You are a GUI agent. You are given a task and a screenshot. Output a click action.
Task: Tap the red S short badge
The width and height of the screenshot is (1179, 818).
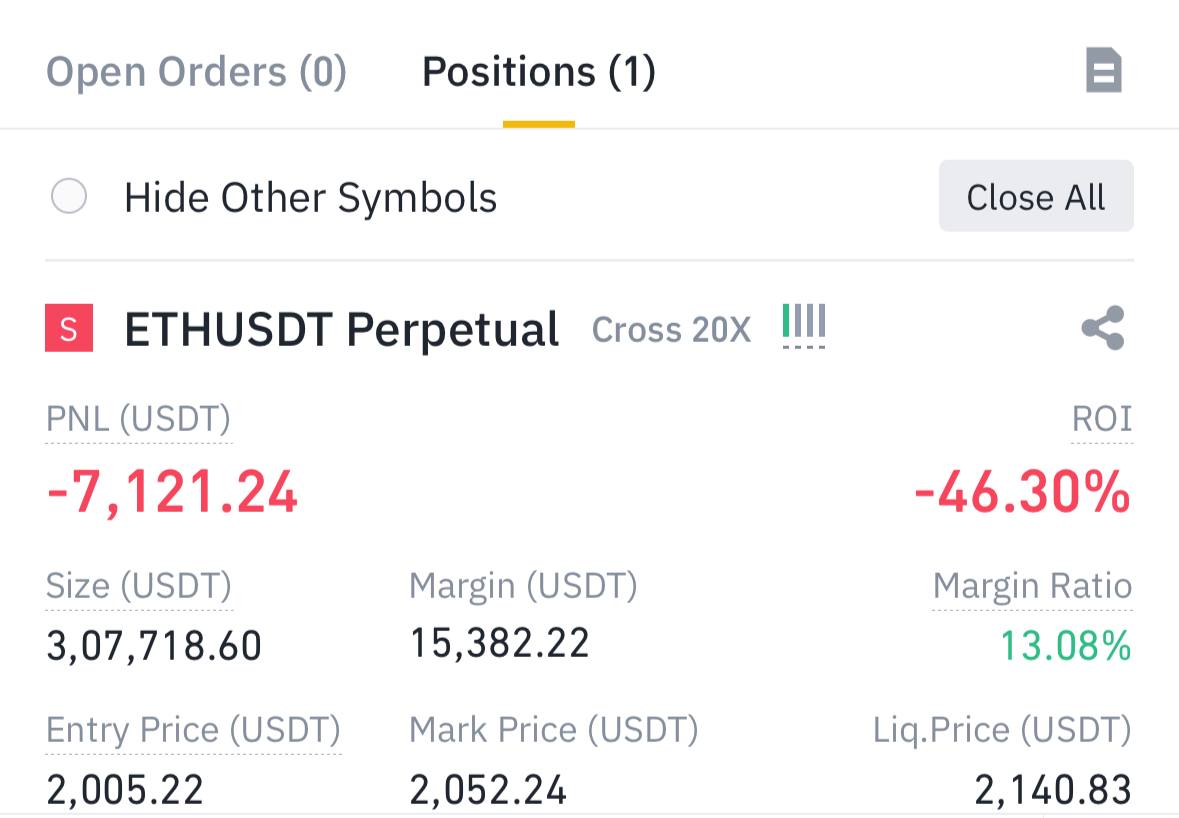click(69, 329)
